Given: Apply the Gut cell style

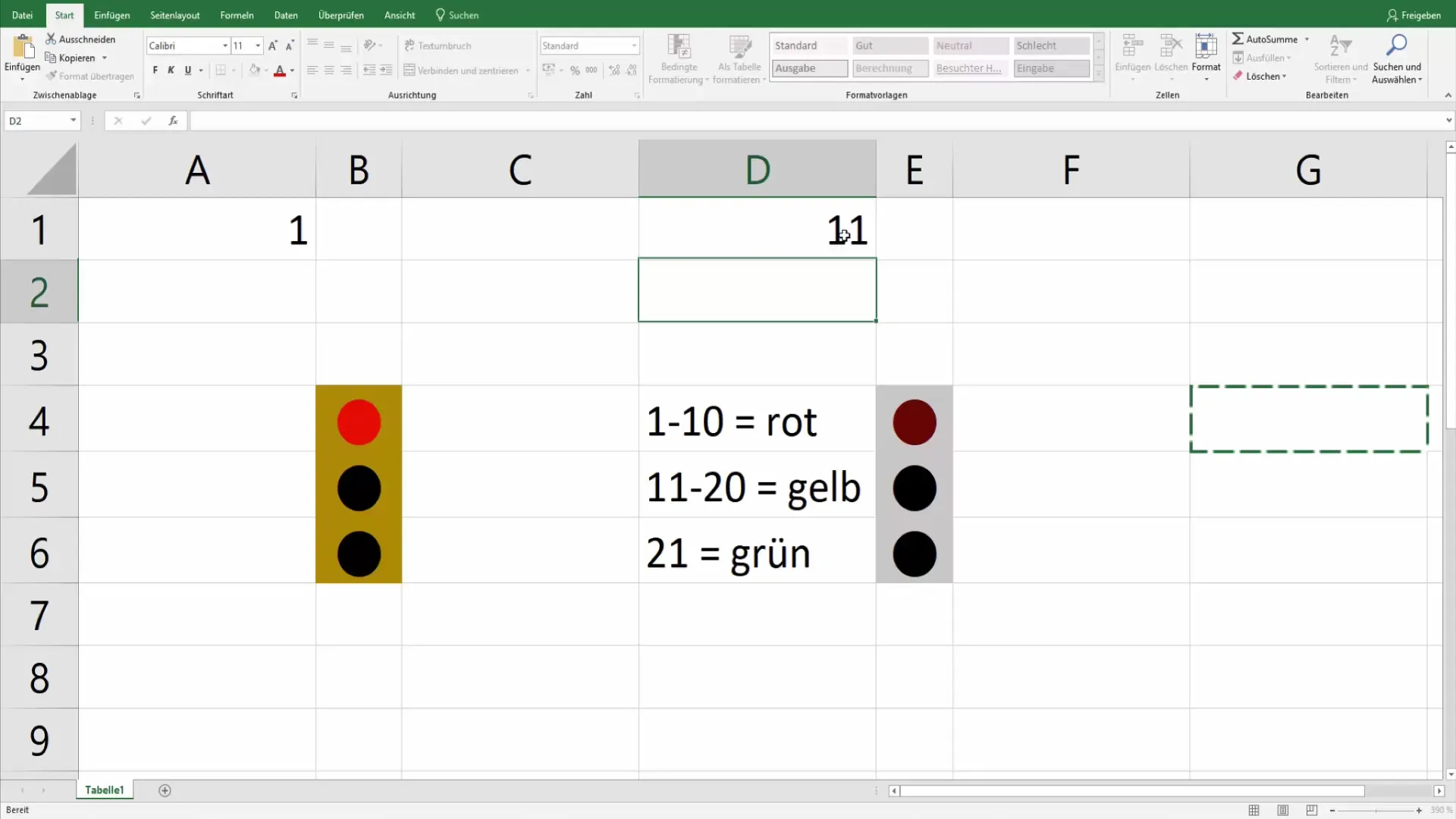Looking at the screenshot, I should [890, 45].
